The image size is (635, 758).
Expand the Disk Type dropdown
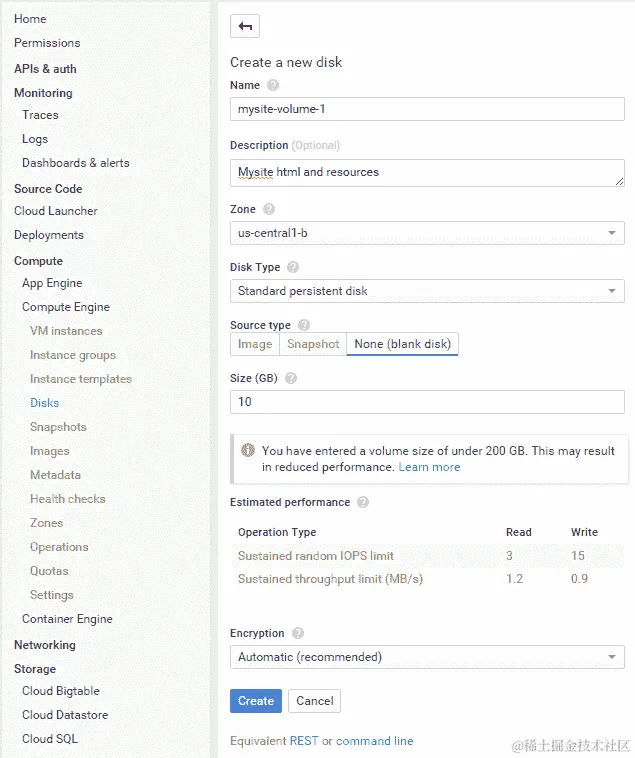click(427, 291)
